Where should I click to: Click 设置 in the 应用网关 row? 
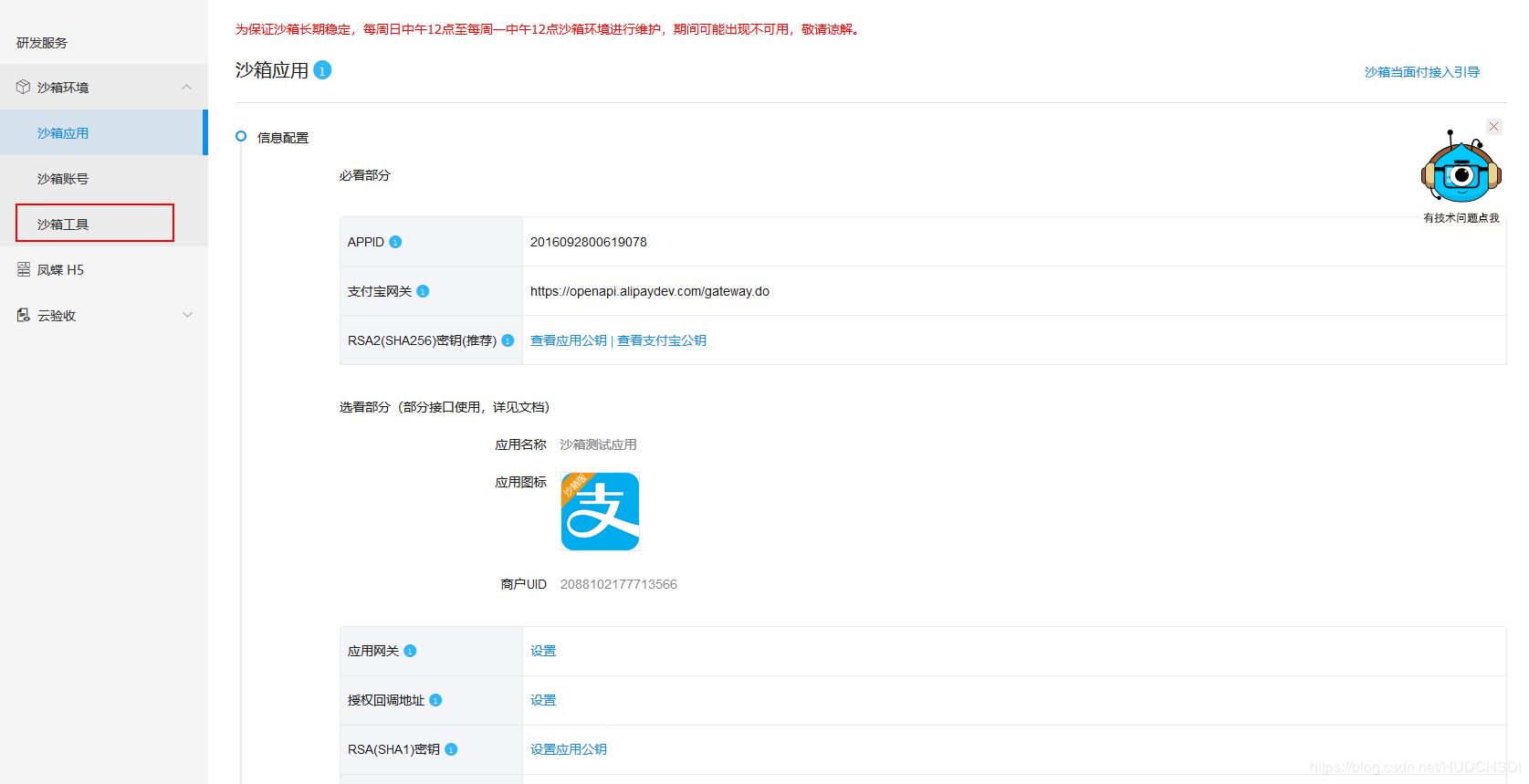[543, 651]
